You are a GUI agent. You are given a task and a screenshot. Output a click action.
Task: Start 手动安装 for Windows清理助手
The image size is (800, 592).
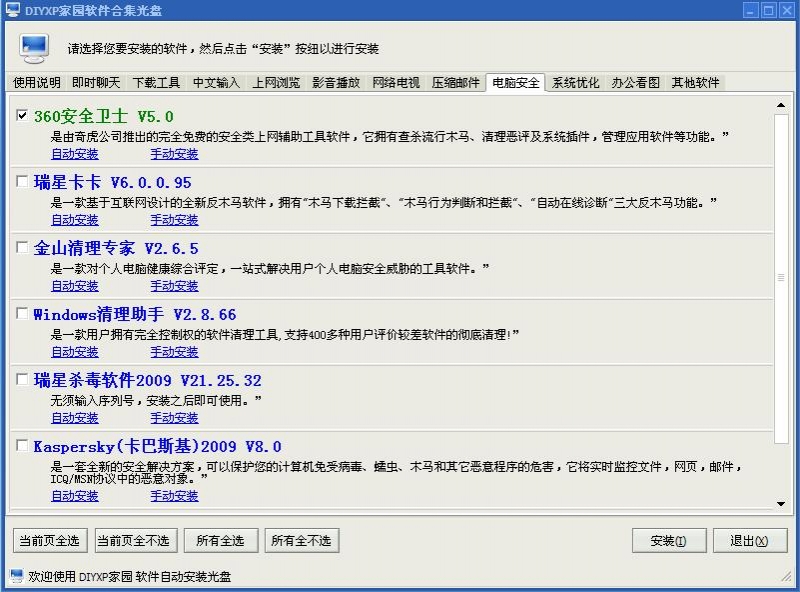[174, 352]
